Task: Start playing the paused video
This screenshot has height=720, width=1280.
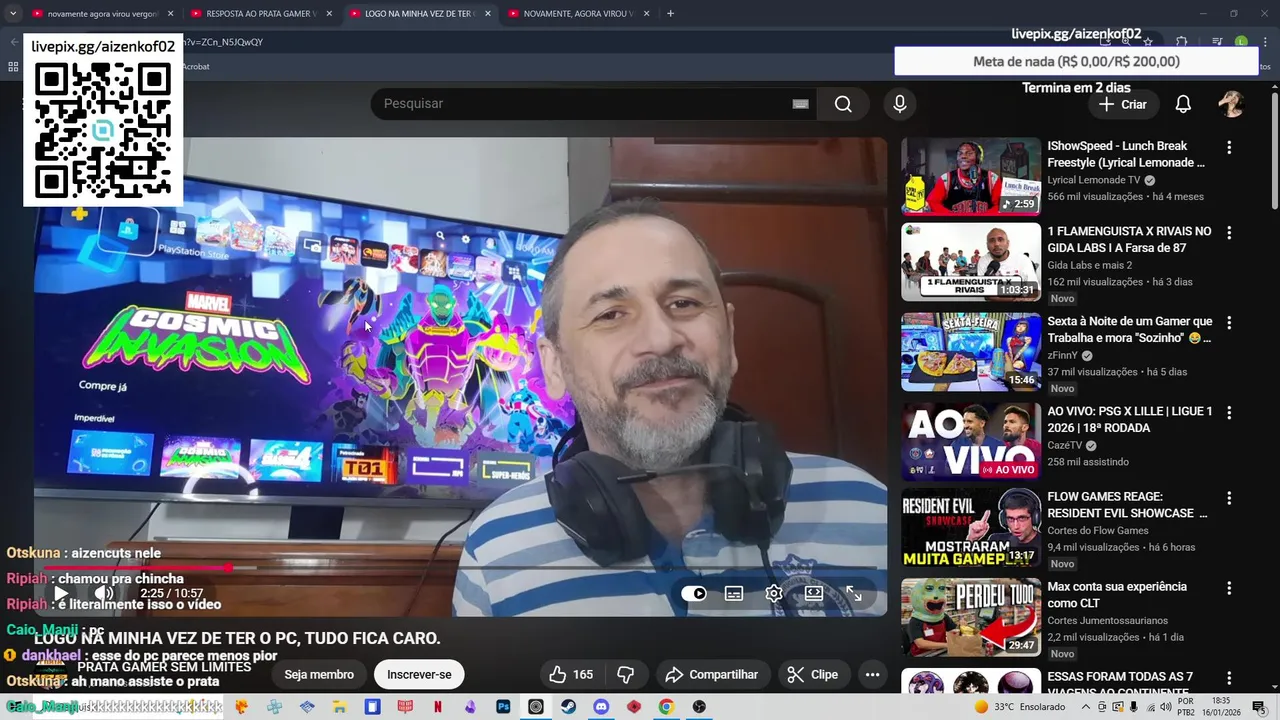Action: pyautogui.click(x=61, y=593)
